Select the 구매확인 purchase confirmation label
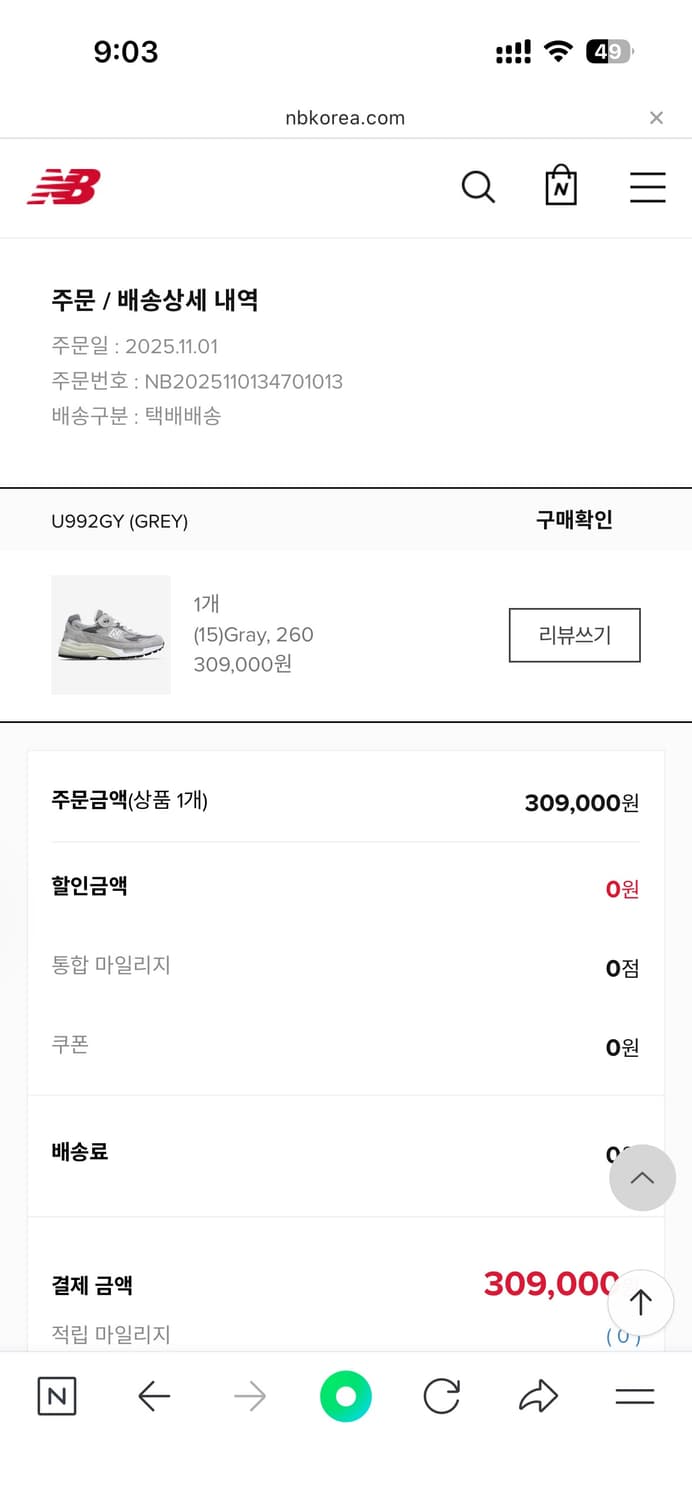Image resolution: width=692 pixels, height=1500 pixels. coord(573,520)
